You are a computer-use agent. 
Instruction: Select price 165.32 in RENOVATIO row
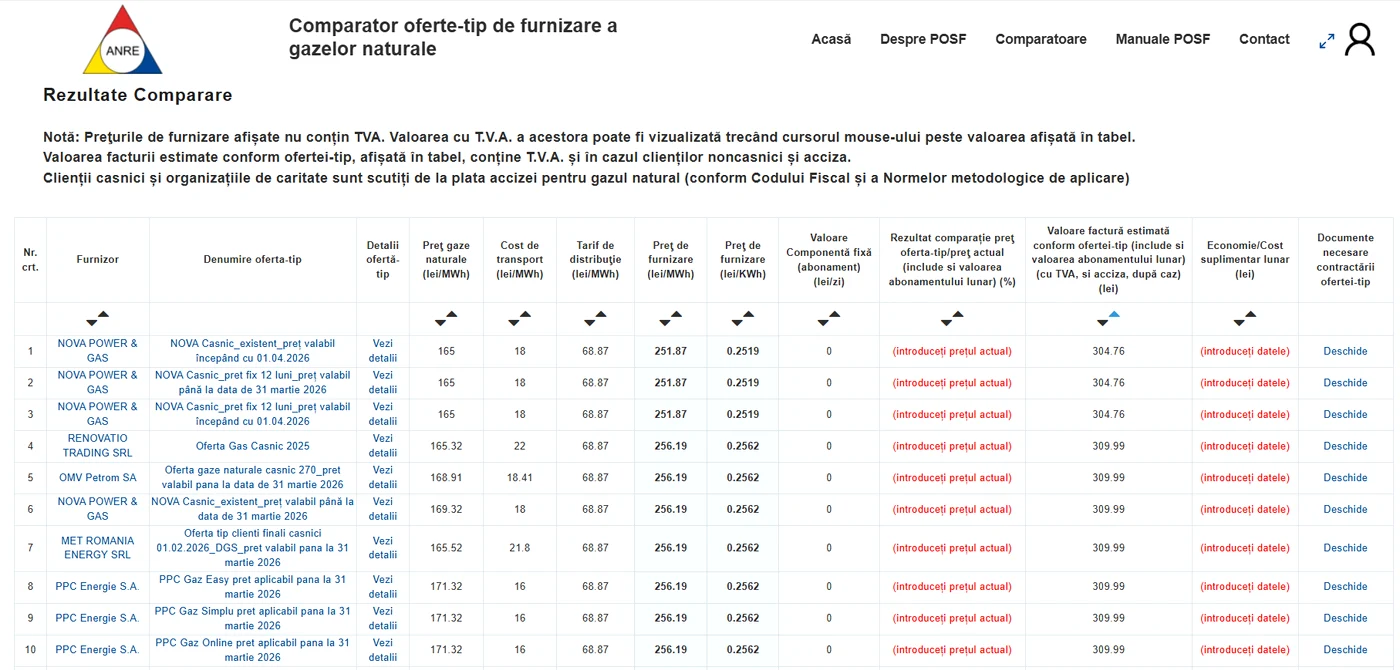tap(446, 446)
